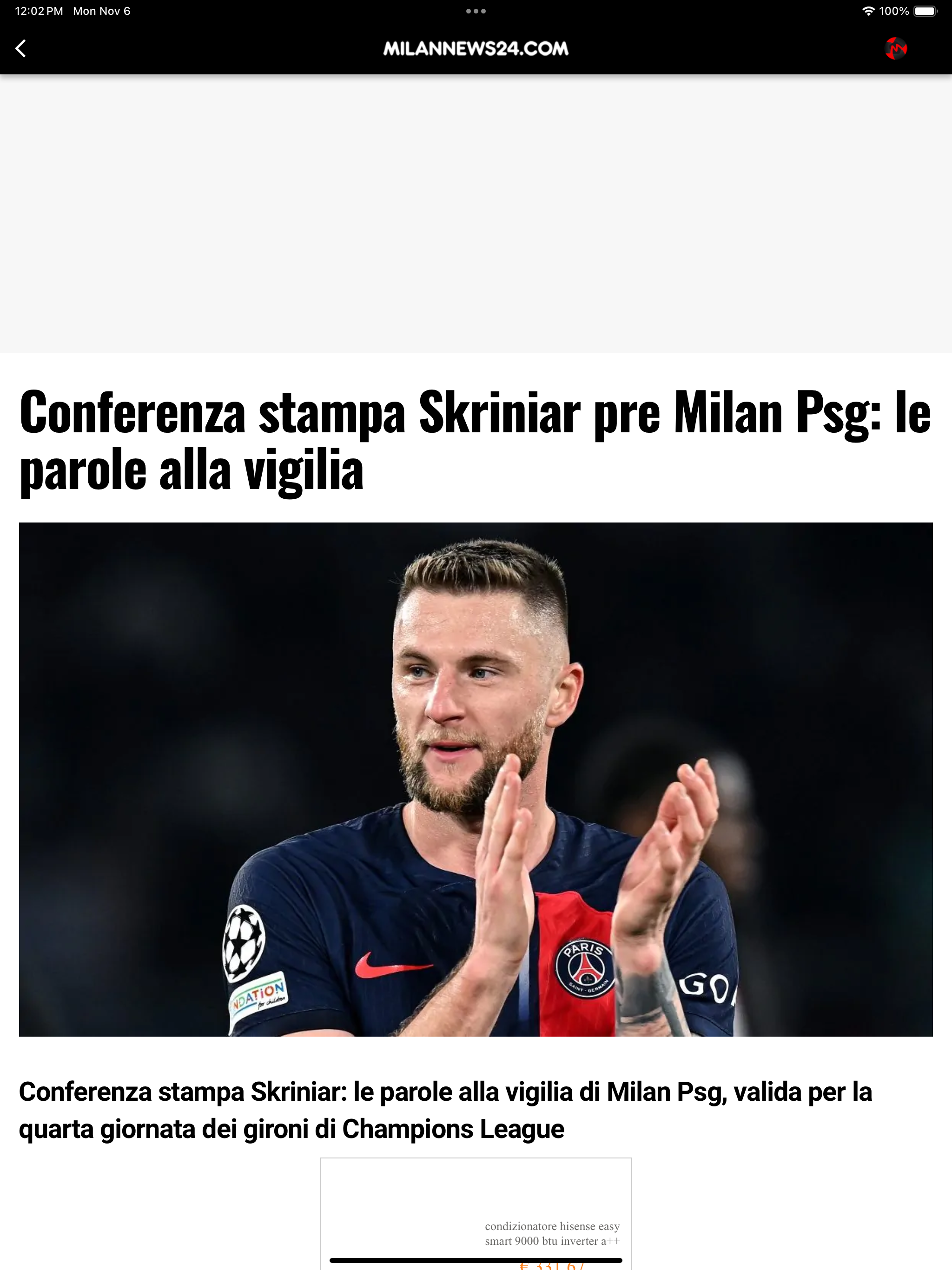Tap the Champions League subtitle text
The image size is (952, 1270).
click(446, 1111)
